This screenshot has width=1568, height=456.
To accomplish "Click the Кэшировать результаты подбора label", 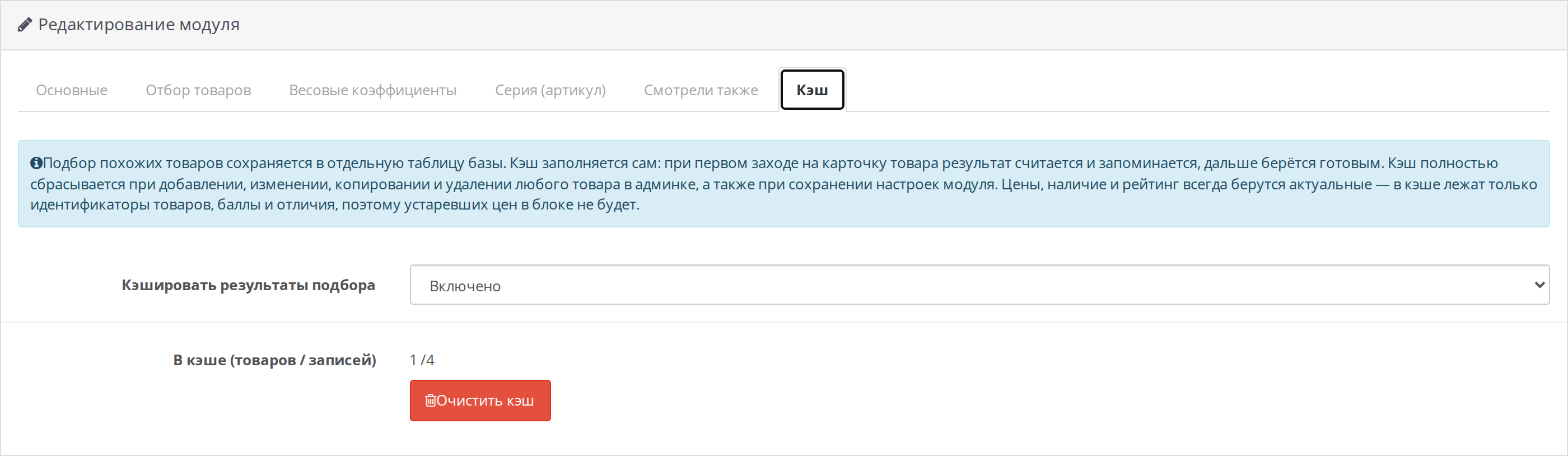I will click(x=248, y=286).
